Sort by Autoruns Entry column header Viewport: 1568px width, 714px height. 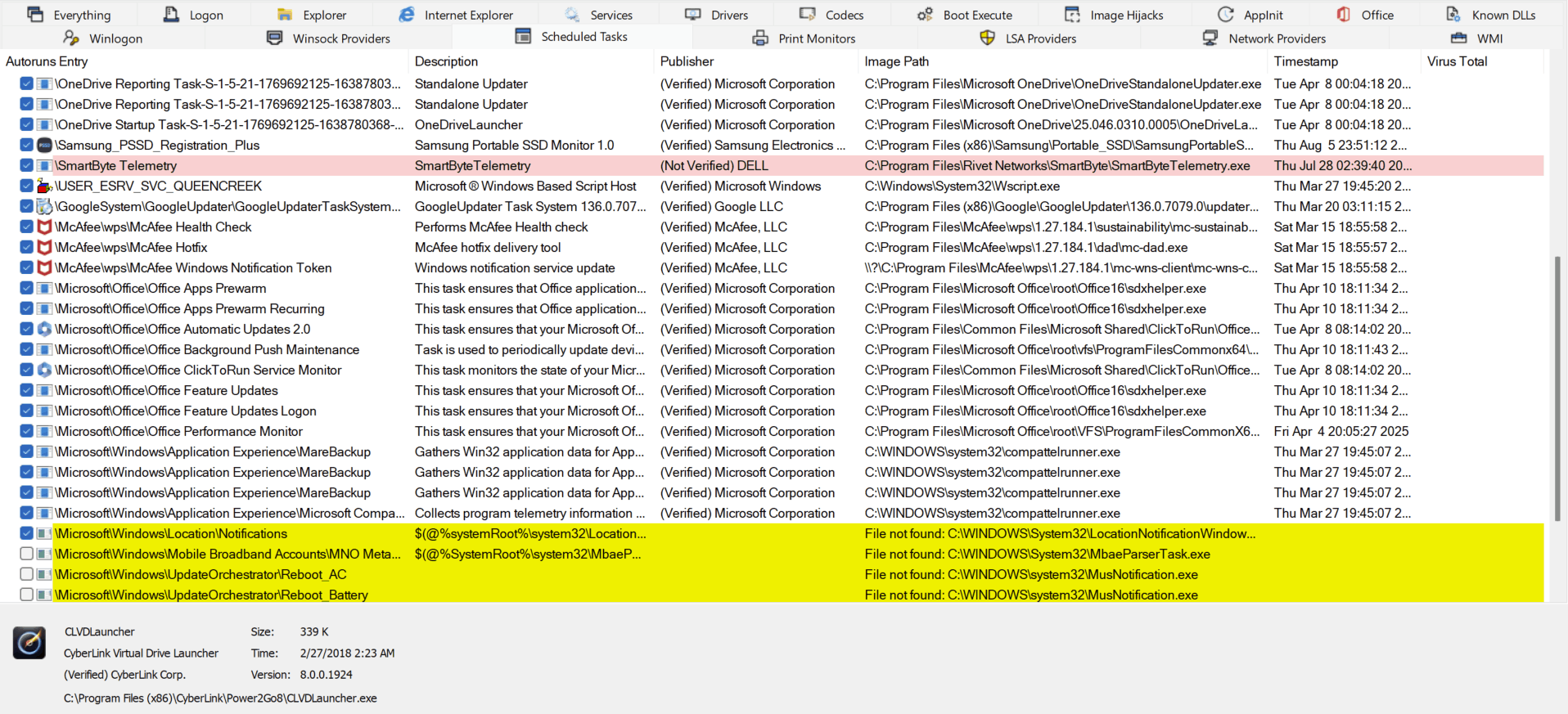click(205, 61)
